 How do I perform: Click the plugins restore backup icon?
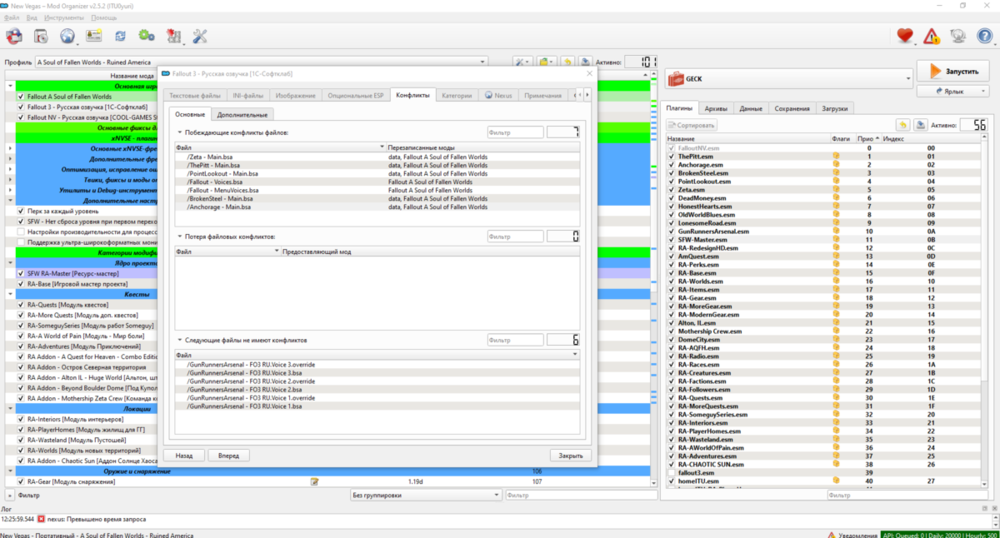[x=902, y=125]
